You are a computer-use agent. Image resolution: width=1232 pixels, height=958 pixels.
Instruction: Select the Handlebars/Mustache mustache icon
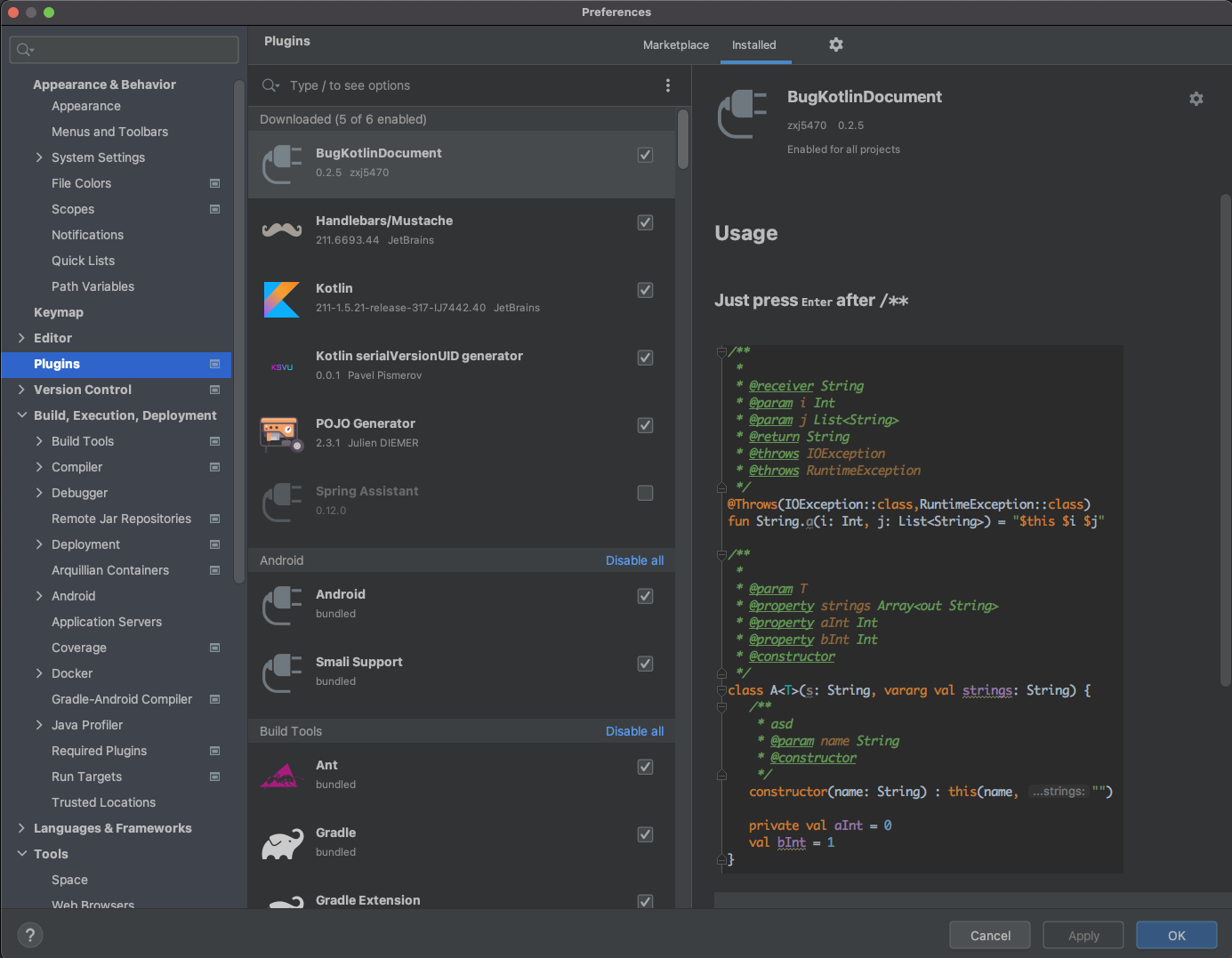[282, 229]
